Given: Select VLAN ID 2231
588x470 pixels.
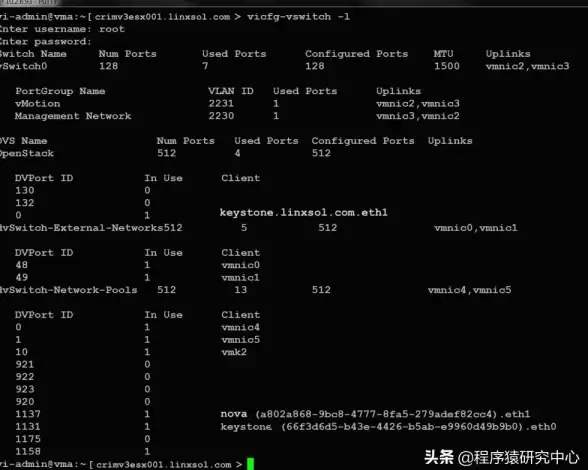Looking at the screenshot, I should point(221,104).
